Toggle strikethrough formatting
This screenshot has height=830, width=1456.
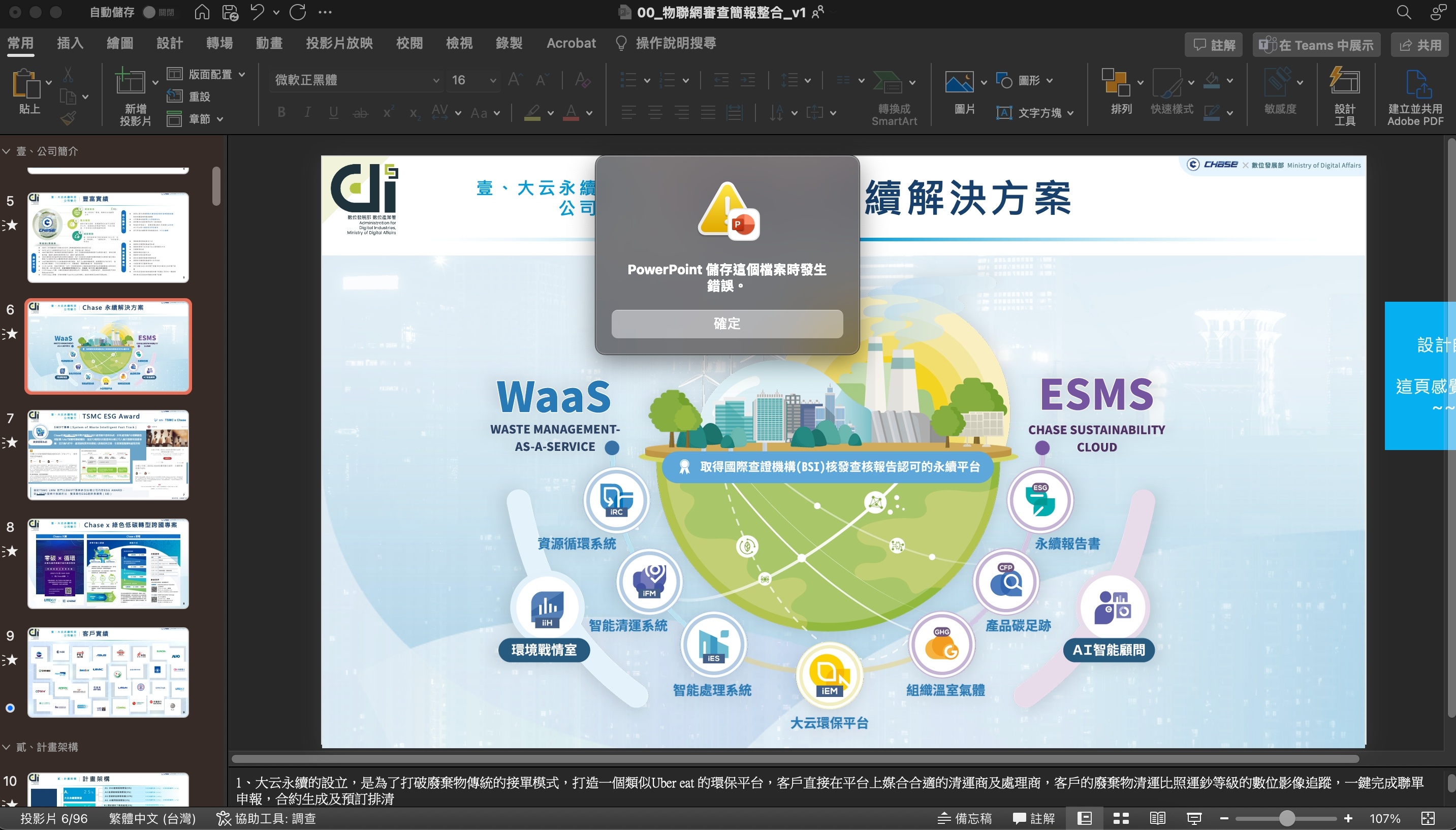(360, 113)
